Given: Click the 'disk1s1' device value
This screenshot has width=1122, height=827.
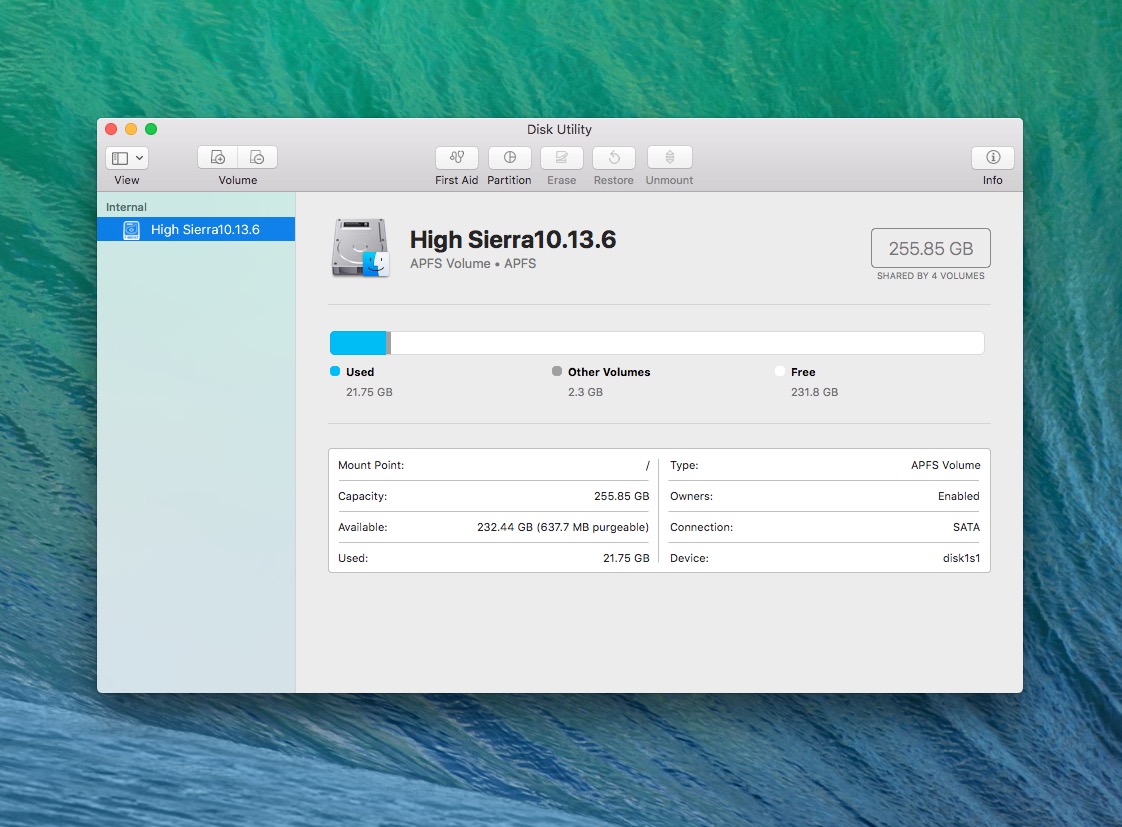Looking at the screenshot, I should (961, 558).
